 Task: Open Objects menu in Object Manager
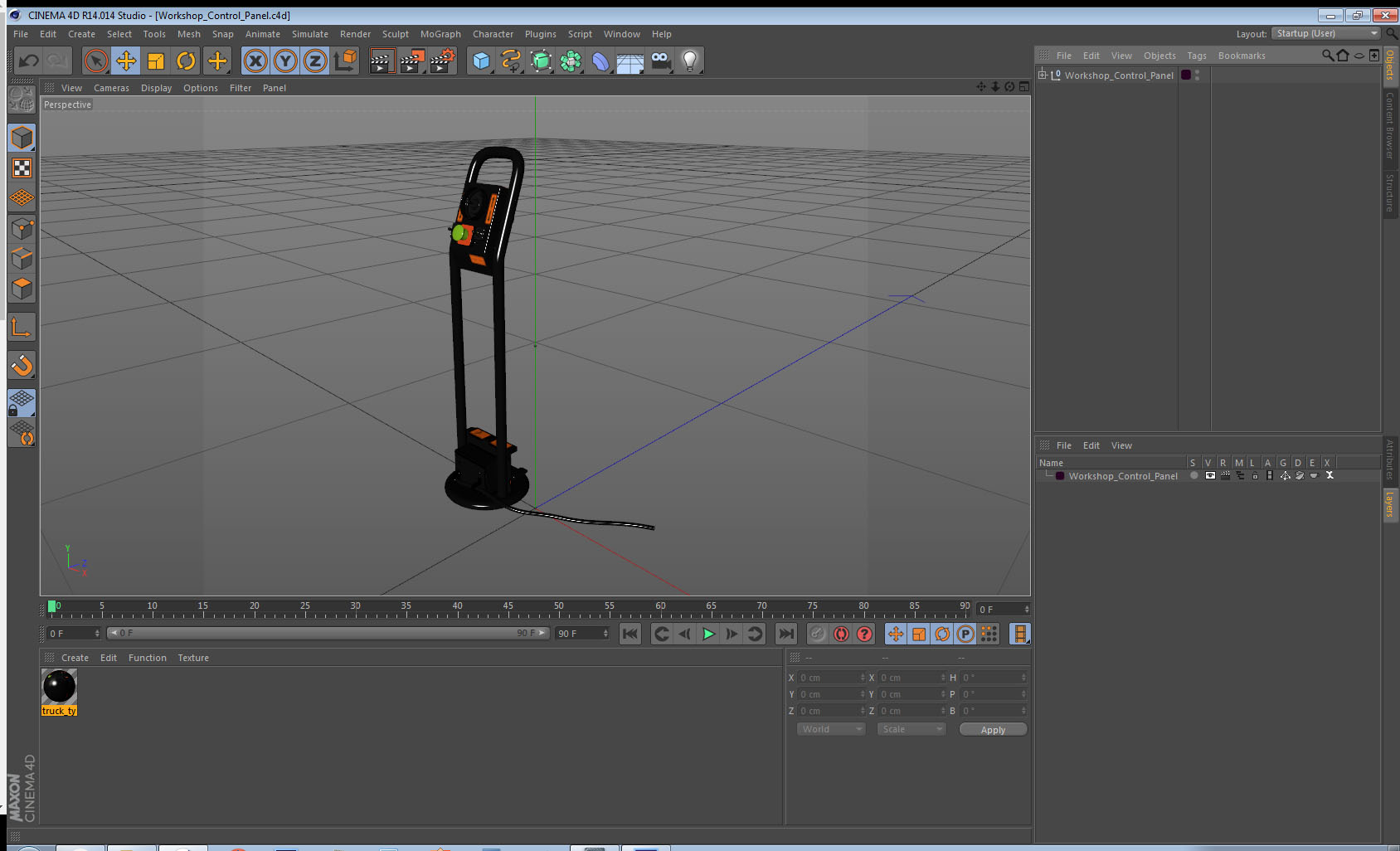pyautogui.click(x=1159, y=56)
